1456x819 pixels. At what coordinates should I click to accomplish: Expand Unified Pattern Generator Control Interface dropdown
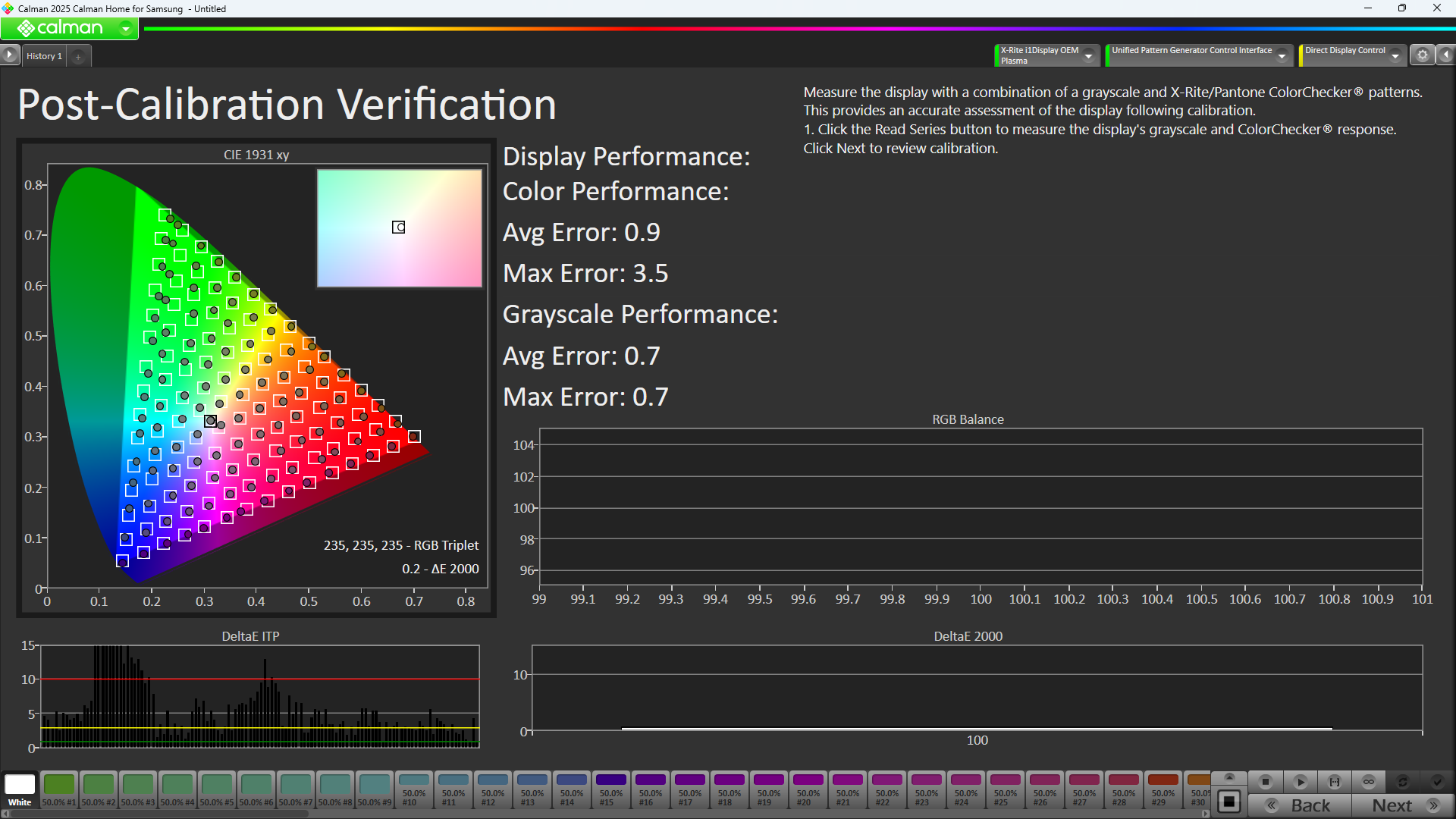(1282, 55)
